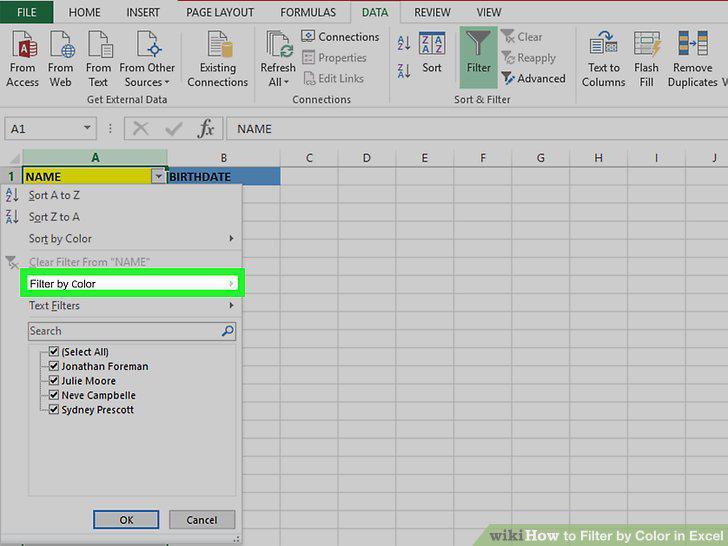Select column G header
728x546 pixels.
coord(540,158)
